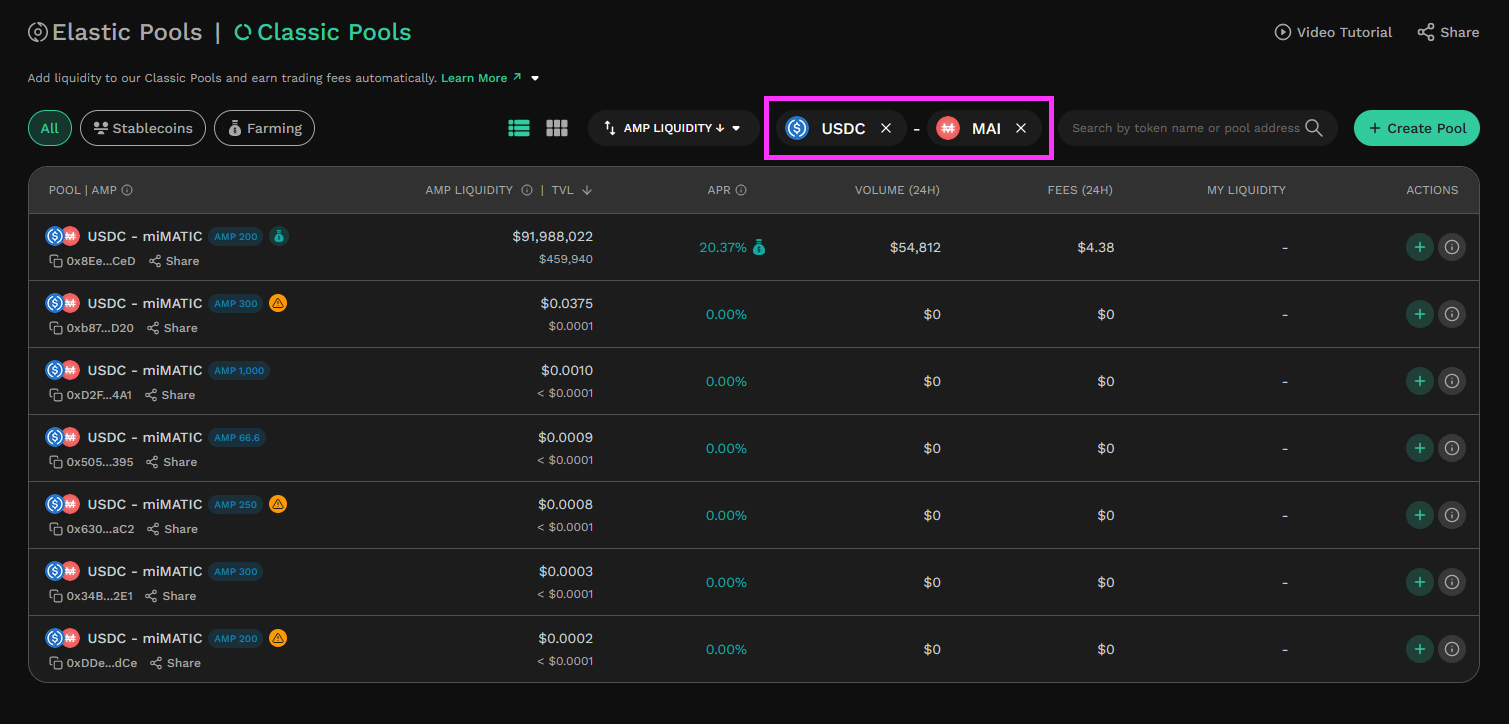The height and width of the screenshot is (724, 1509).
Task: Copy address 0x34B...2E1
Action: click(x=56, y=596)
